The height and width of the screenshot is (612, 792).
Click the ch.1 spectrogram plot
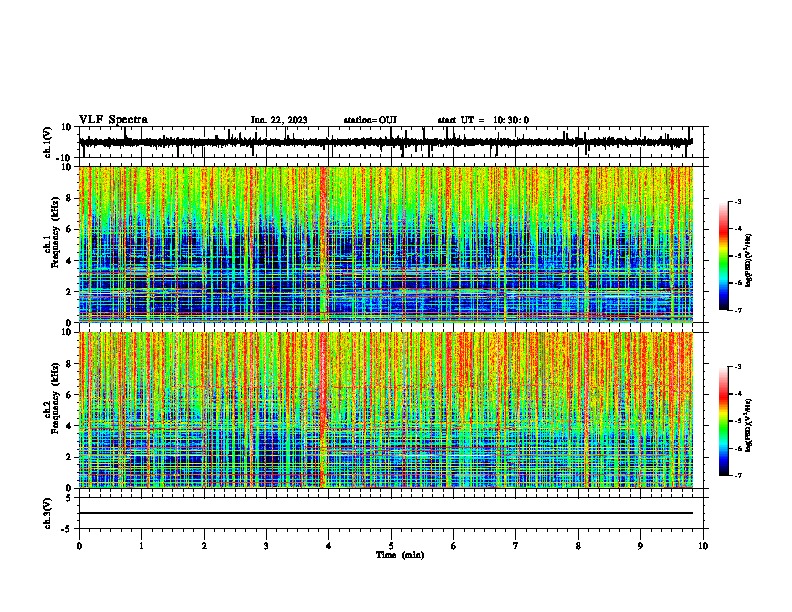(386, 244)
